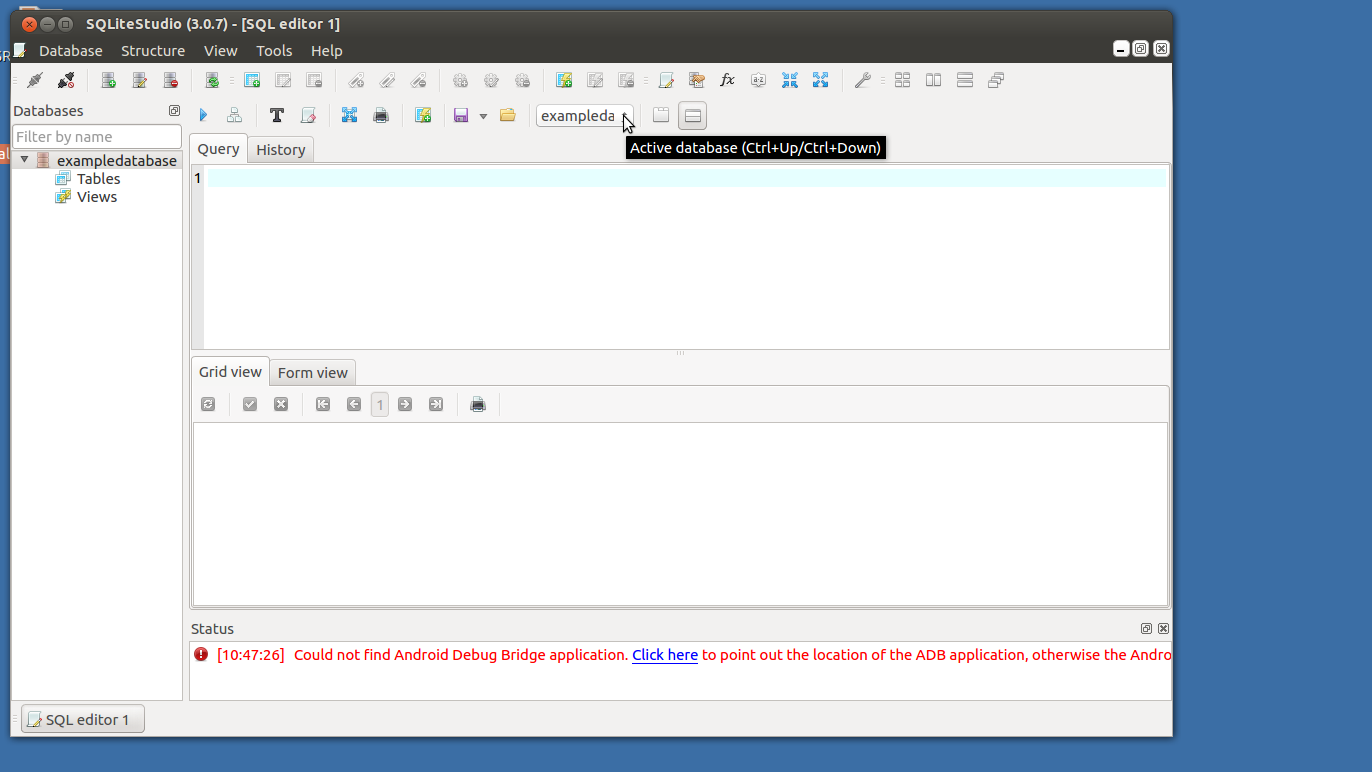Viewport: 1372px width, 772px height.
Task: Open save options dropdown arrow
Action: click(x=483, y=117)
